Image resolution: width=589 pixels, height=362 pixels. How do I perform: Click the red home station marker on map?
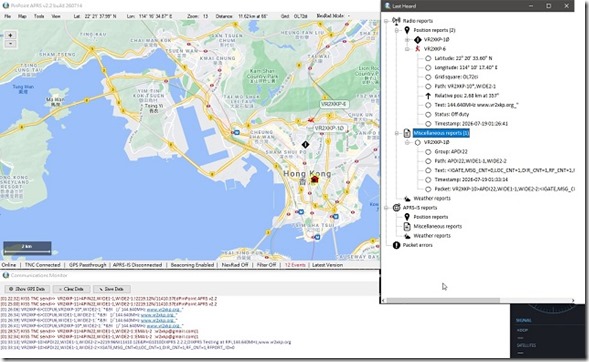pyautogui.click(x=315, y=179)
